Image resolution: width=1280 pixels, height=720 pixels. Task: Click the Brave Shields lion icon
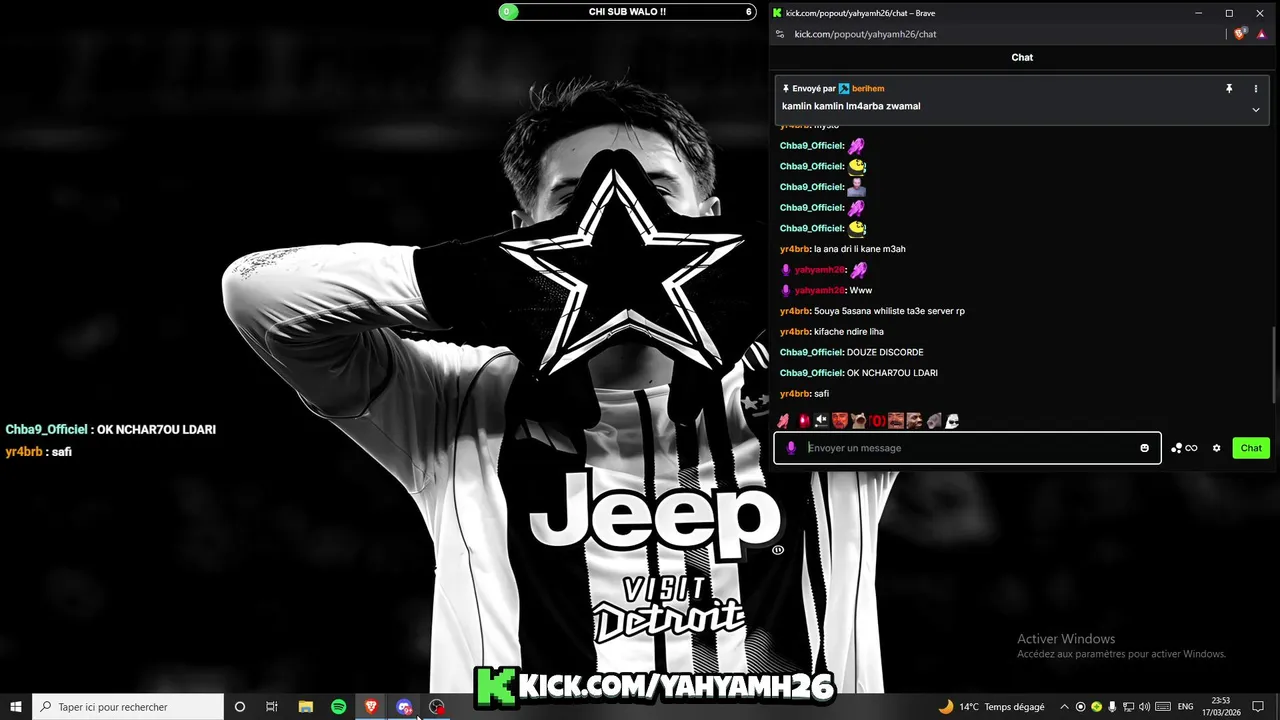[1240, 34]
